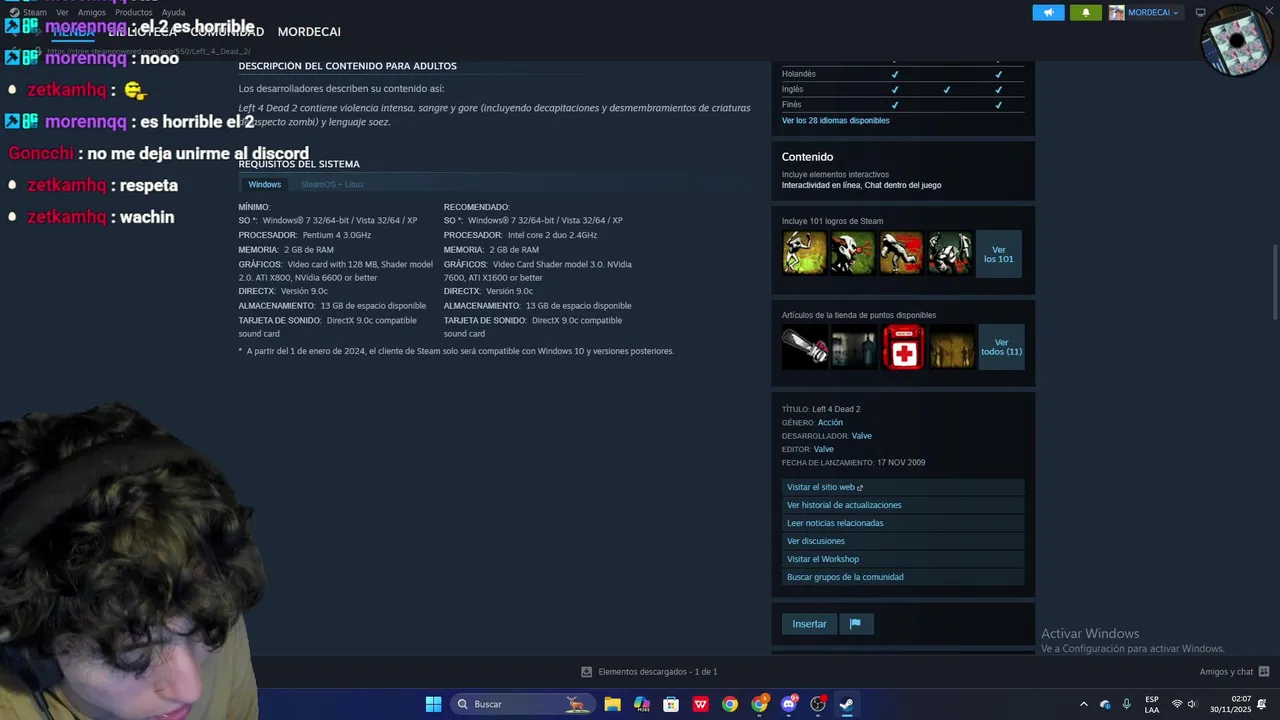Open the Big Picture display icon

coord(1201,13)
